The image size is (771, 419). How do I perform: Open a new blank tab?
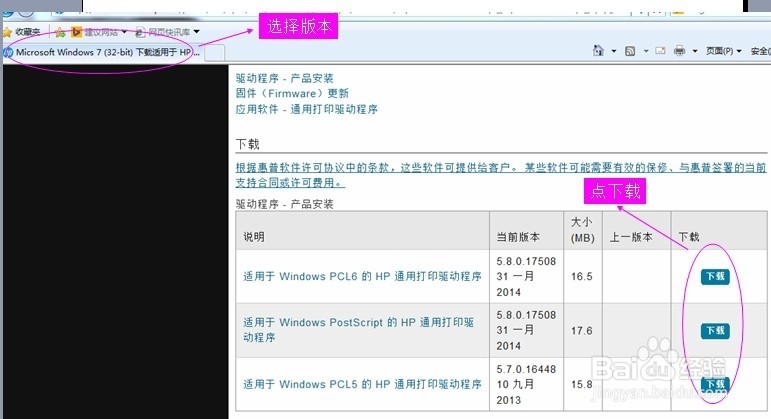tap(214, 53)
